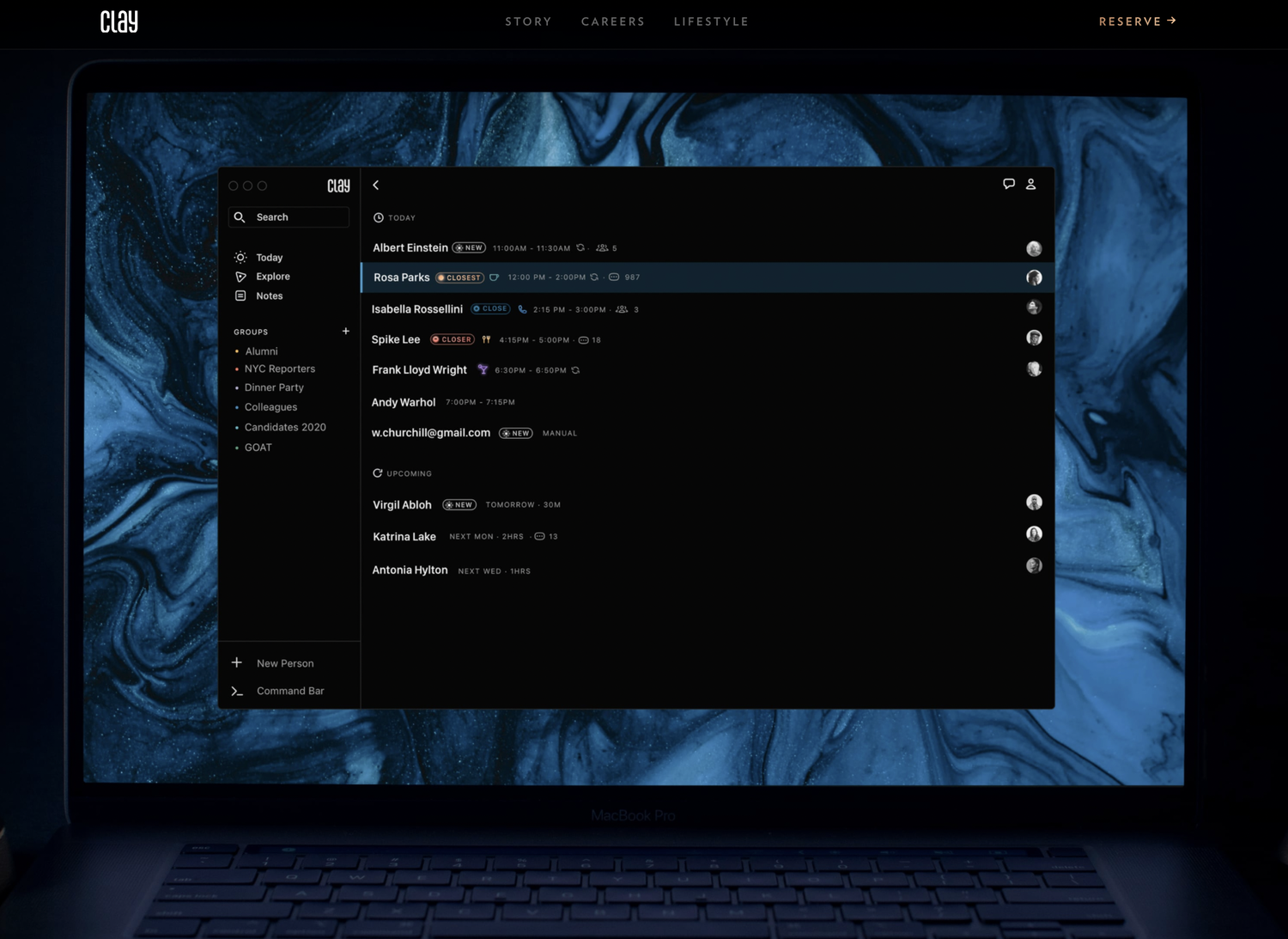Open Rosa Parks avatar thumbnail
The height and width of the screenshot is (939, 1288).
(x=1034, y=277)
